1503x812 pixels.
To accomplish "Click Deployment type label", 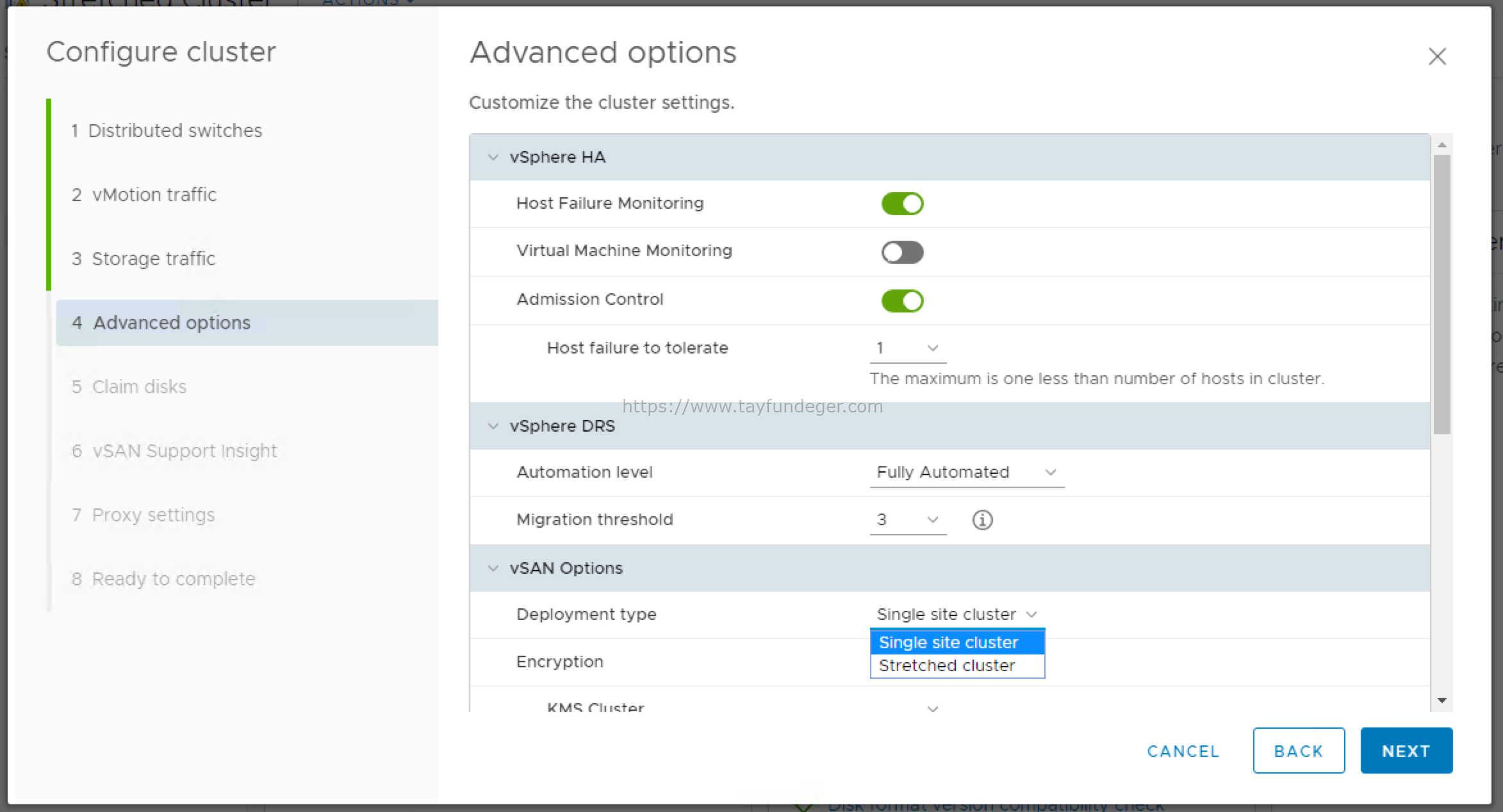I will pyautogui.click(x=586, y=614).
